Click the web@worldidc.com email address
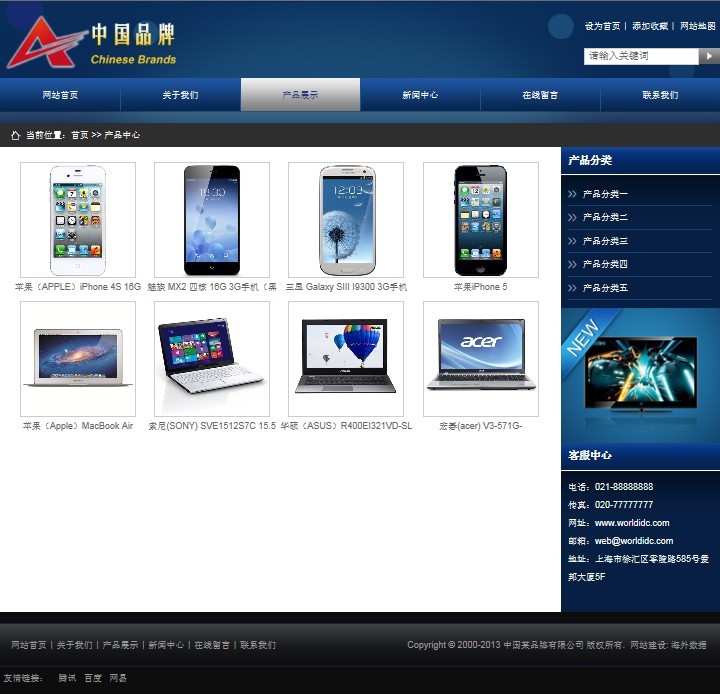720x694 pixels. click(634, 541)
